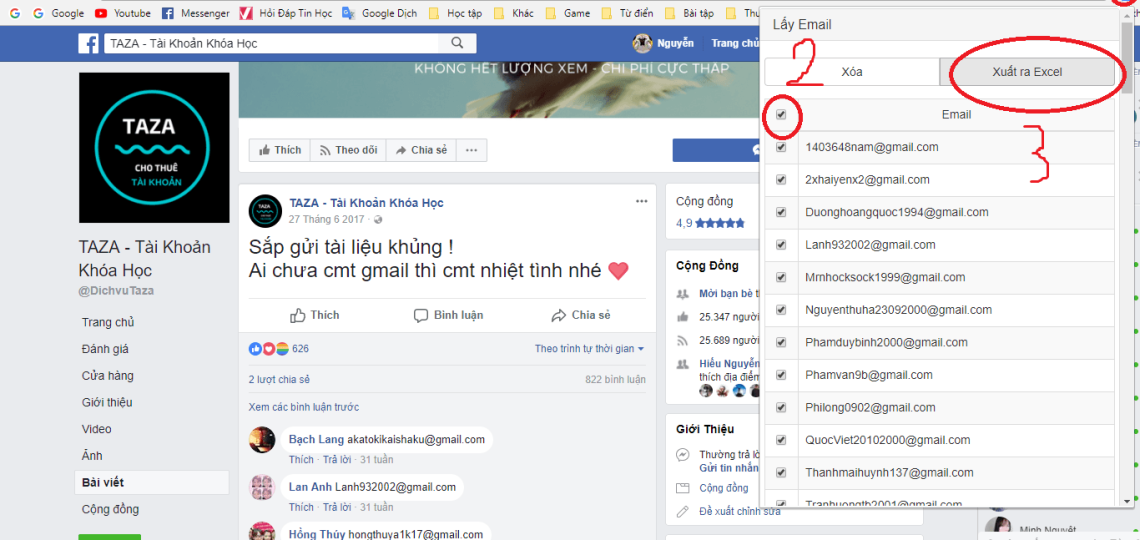Click Bạch Lang's avatar

coord(262,440)
